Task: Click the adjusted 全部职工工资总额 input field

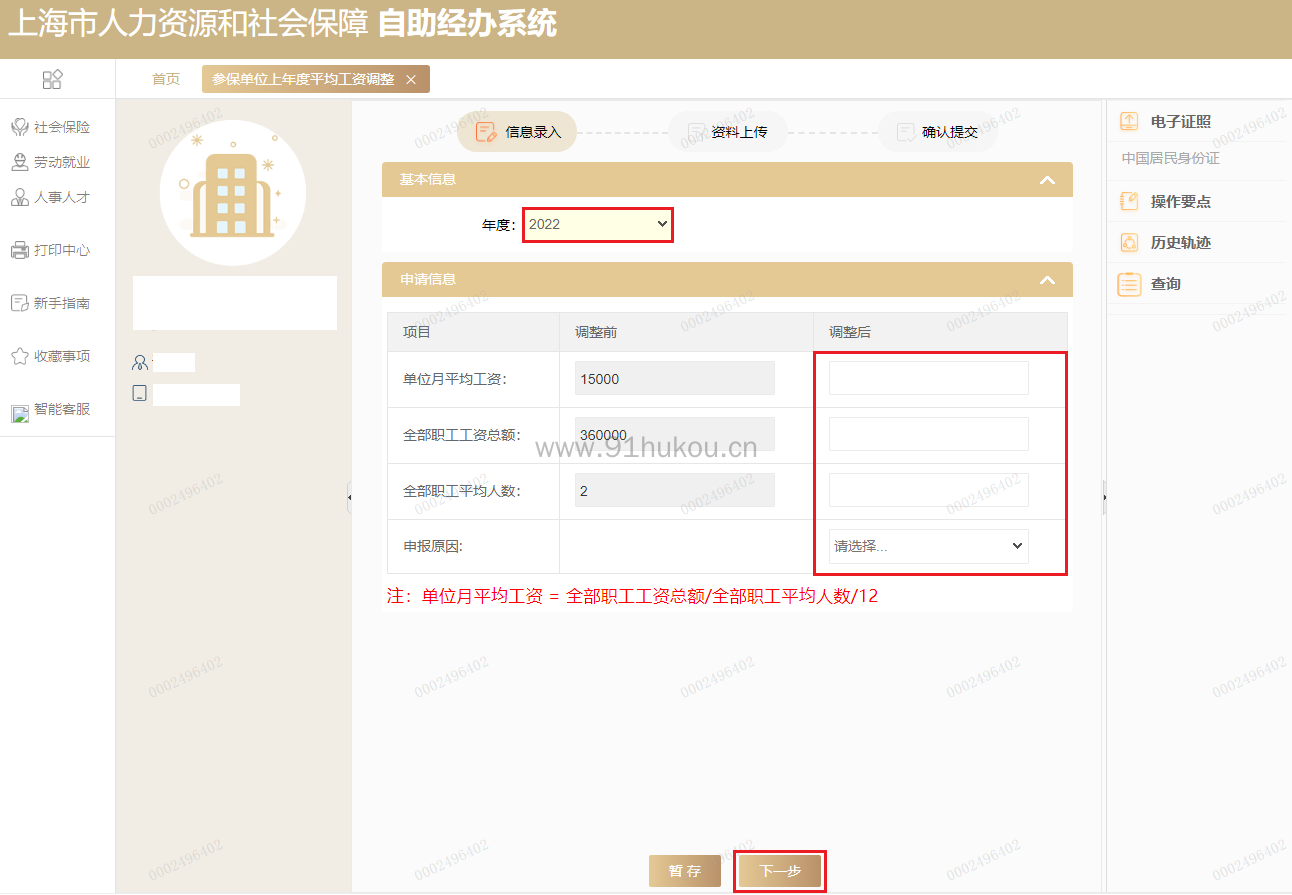Action: pos(928,434)
